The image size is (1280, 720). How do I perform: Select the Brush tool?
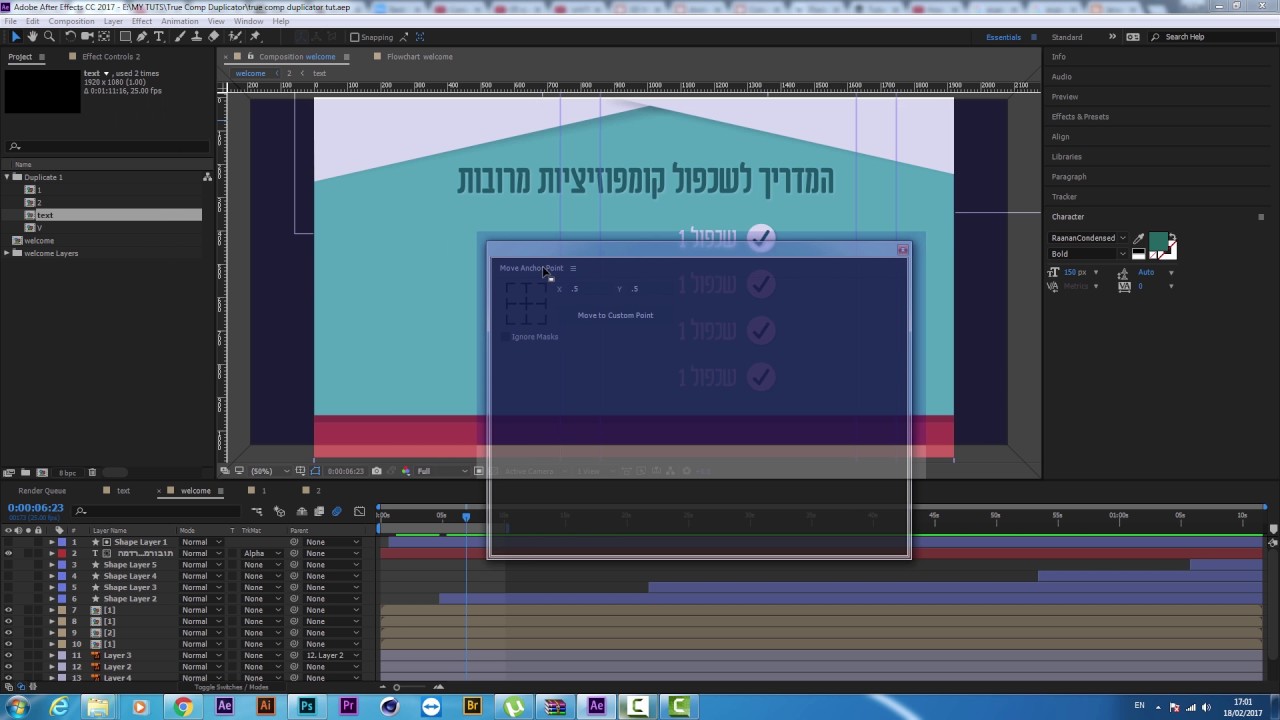pos(180,36)
